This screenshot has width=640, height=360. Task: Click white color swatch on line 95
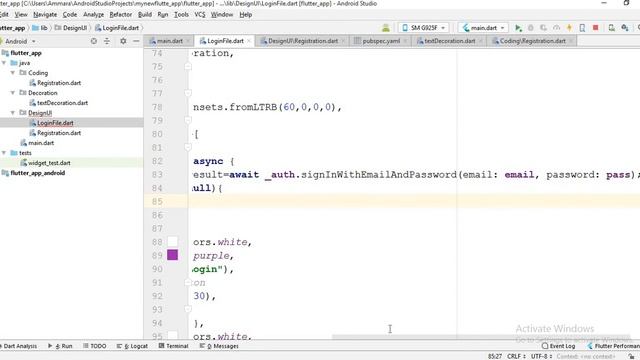(172, 336)
